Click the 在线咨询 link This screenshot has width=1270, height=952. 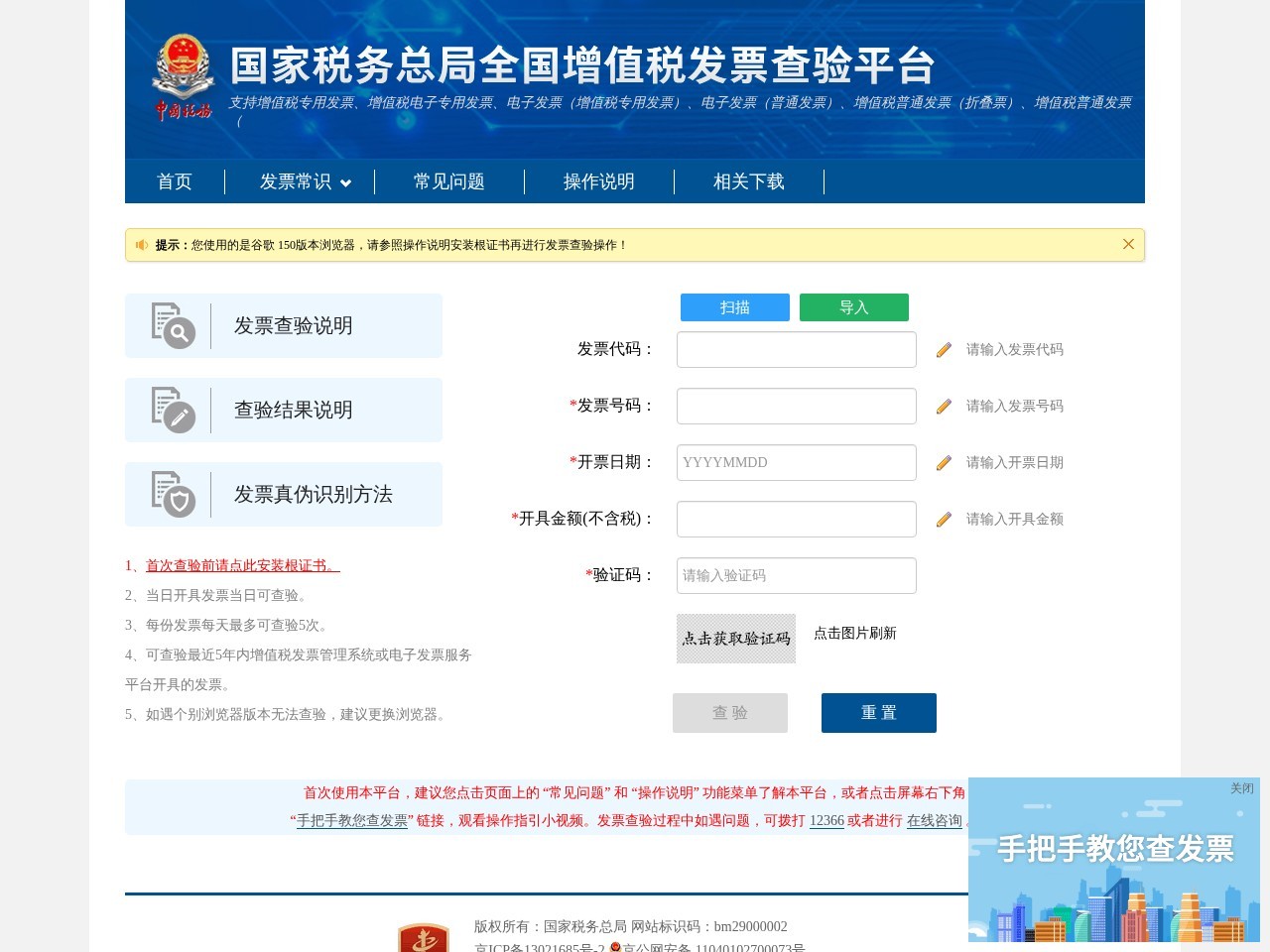(x=935, y=820)
